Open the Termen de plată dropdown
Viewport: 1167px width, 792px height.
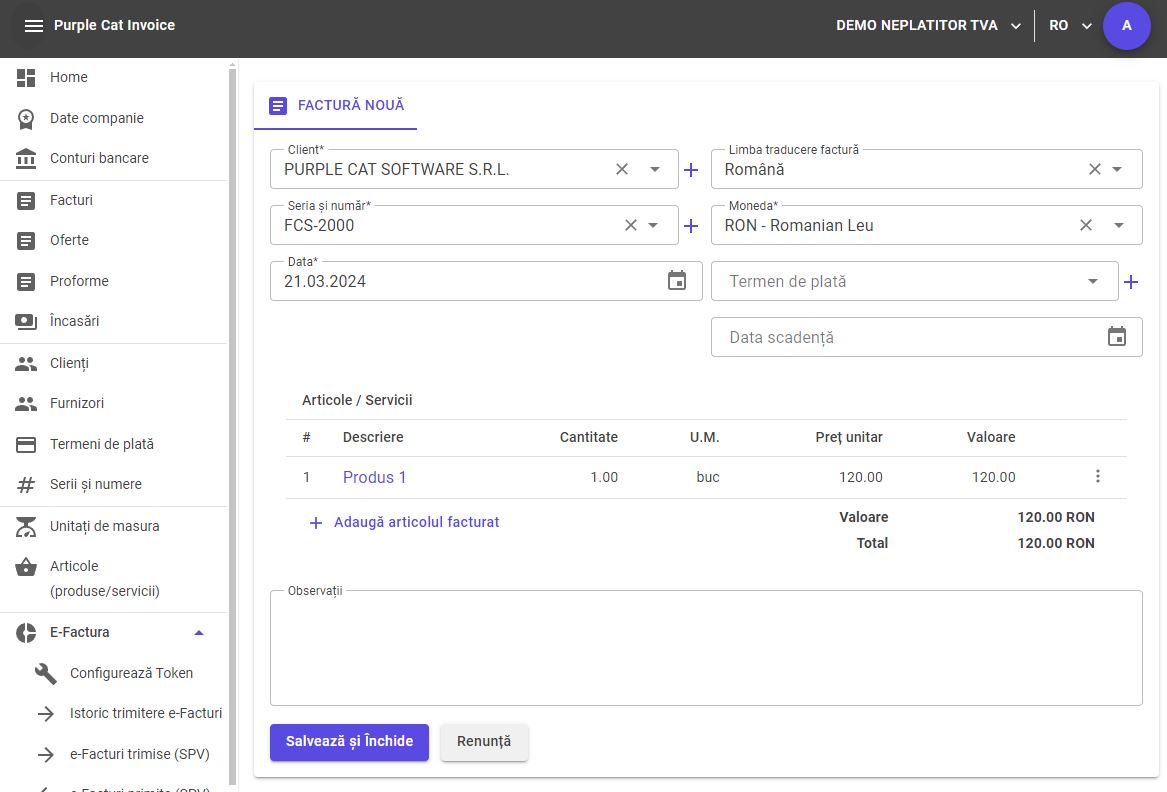click(1093, 281)
